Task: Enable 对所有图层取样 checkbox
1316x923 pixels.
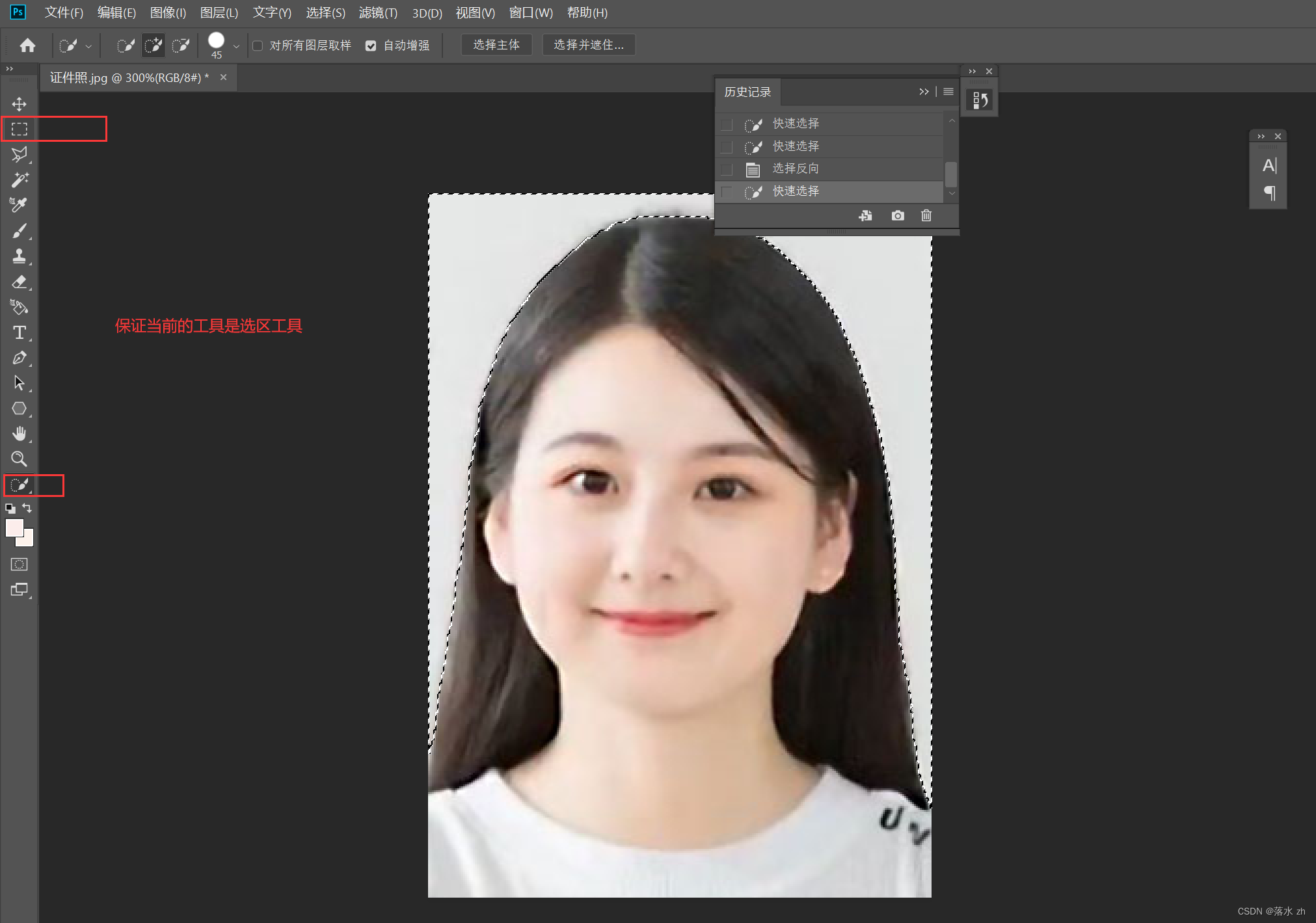Action: click(x=258, y=46)
